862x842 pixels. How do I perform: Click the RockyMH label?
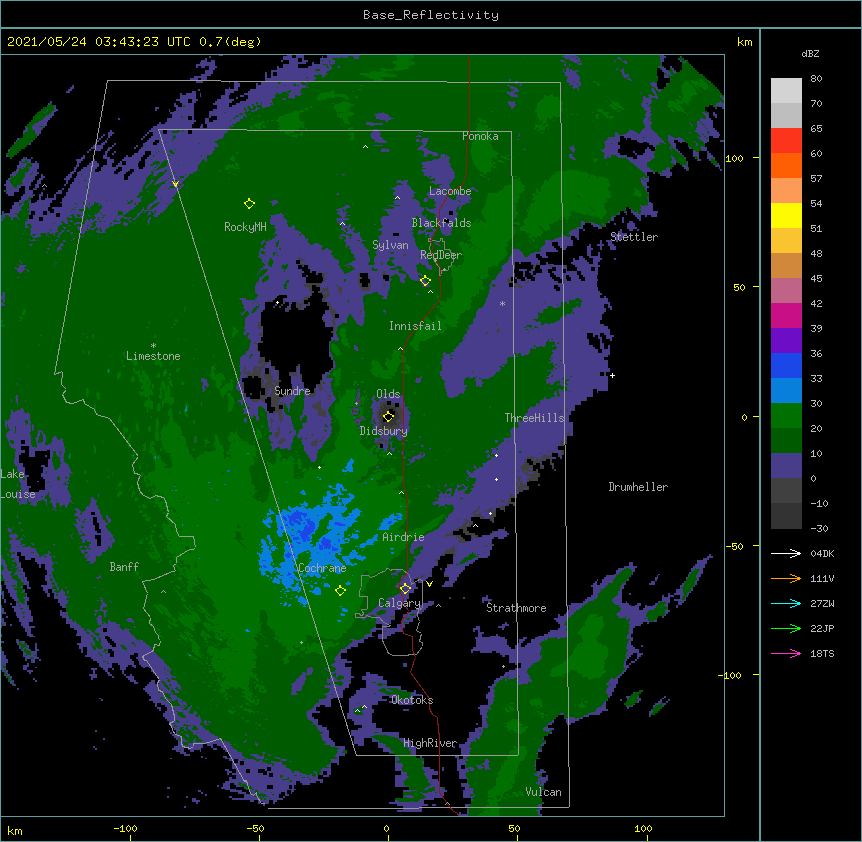(245, 226)
